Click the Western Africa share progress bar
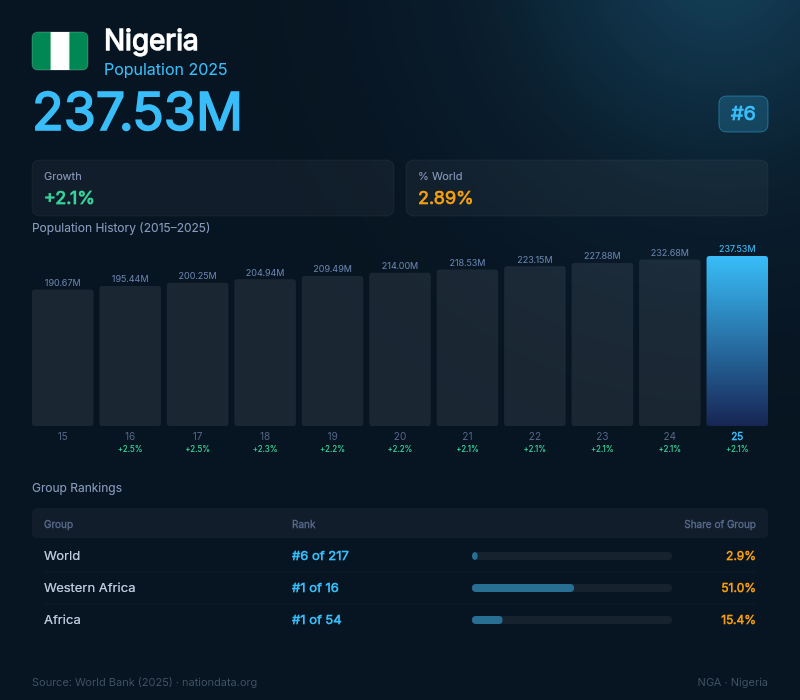 coord(571,588)
